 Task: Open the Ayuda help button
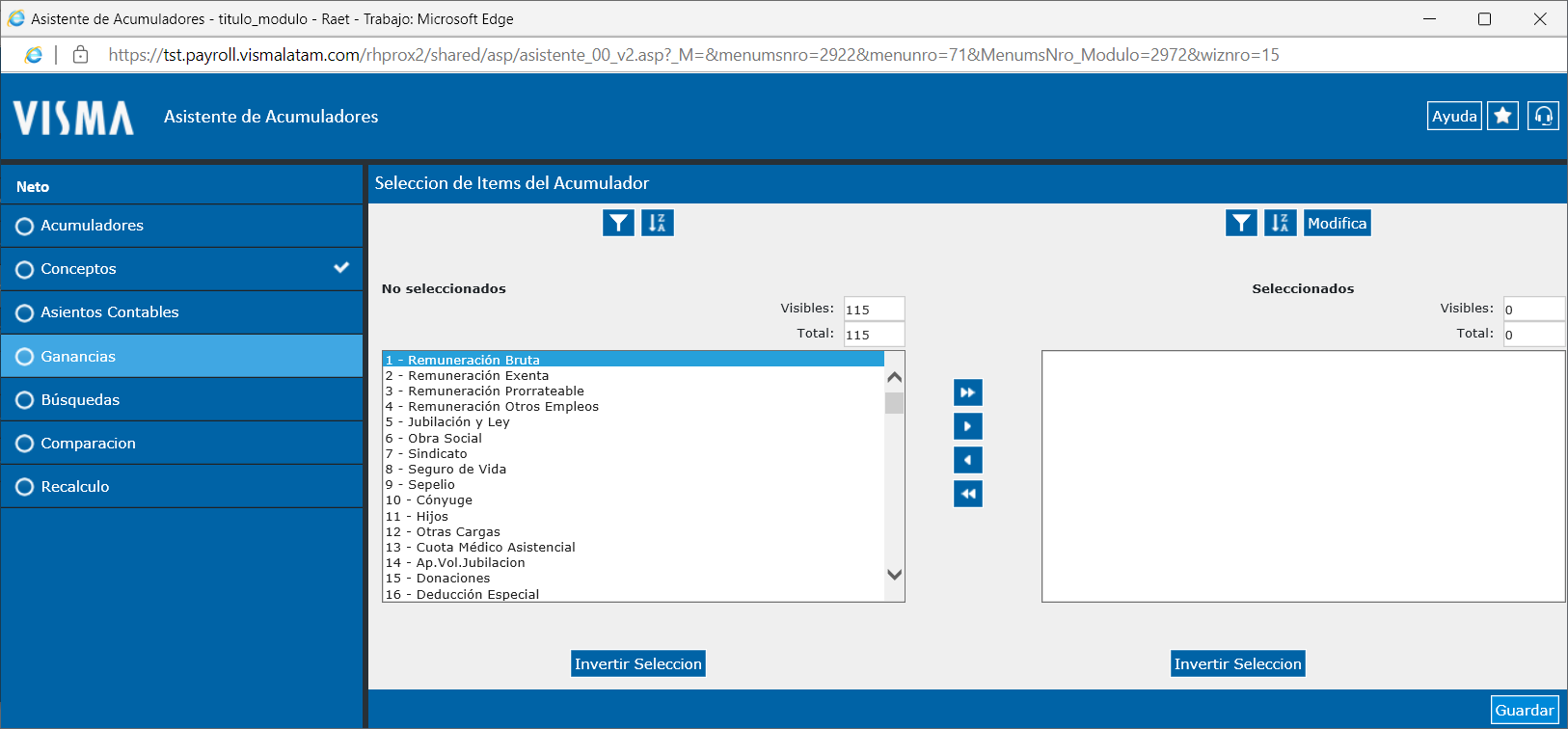coord(1454,116)
